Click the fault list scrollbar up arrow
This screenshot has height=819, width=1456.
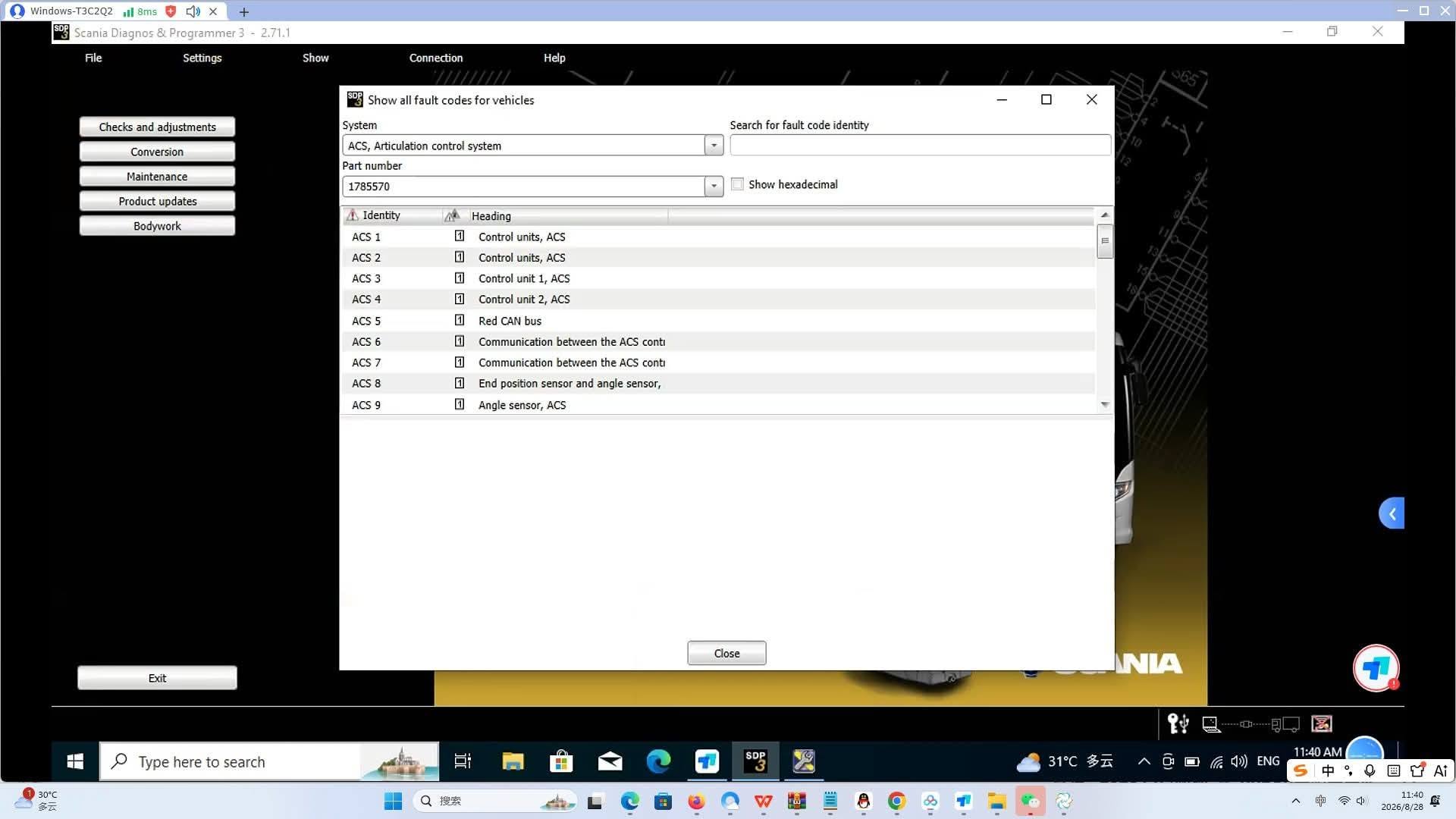[1105, 215]
